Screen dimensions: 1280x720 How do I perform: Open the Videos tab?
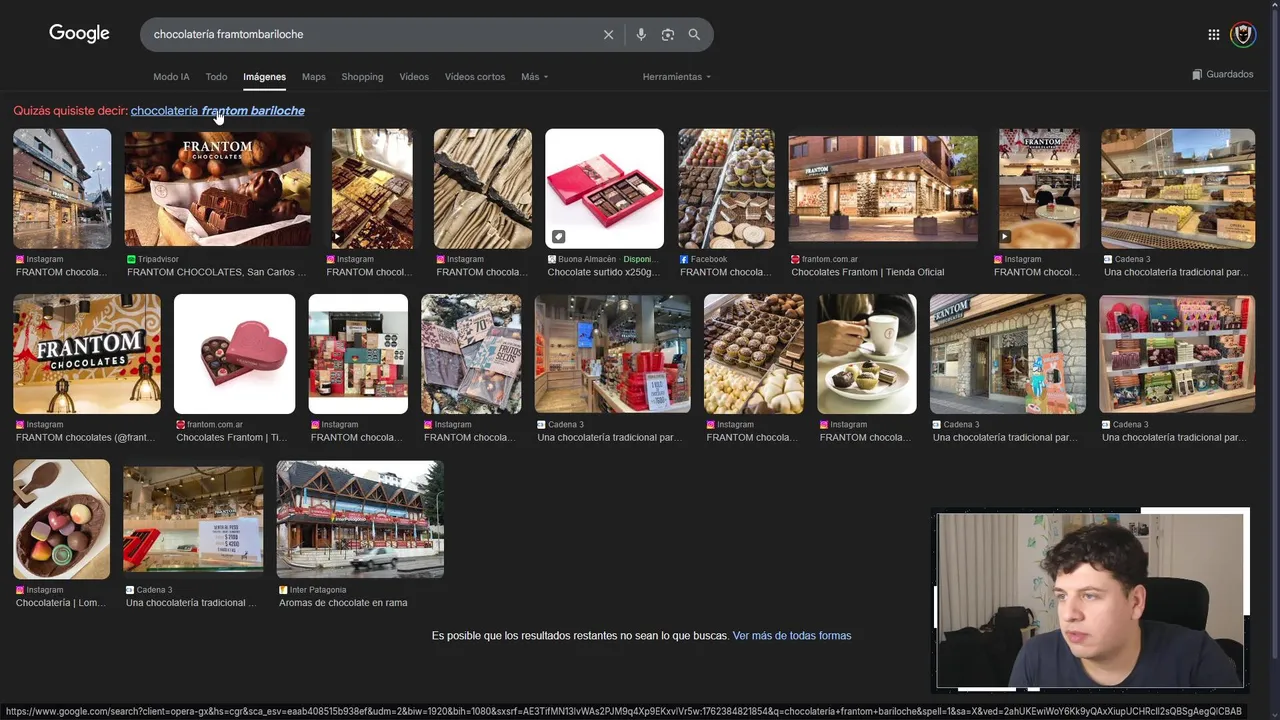coord(414,77)
